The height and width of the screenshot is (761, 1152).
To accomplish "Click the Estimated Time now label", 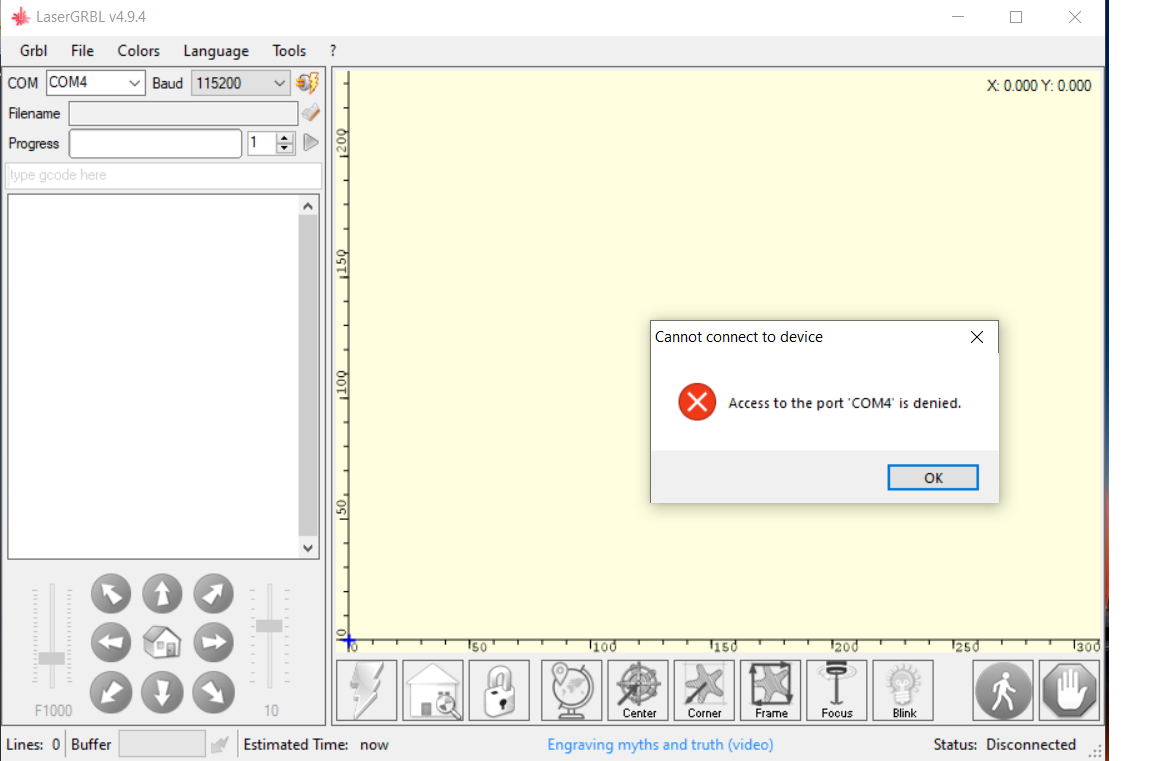I will pyautogui.click(x=316, y=744).
